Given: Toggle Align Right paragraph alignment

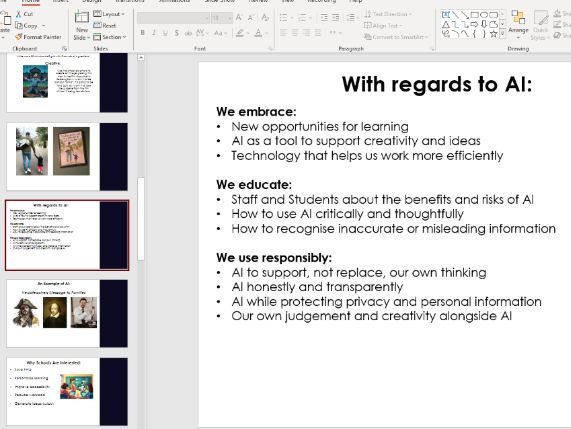Looking at the screenshot, I should (x=307, y=33).
